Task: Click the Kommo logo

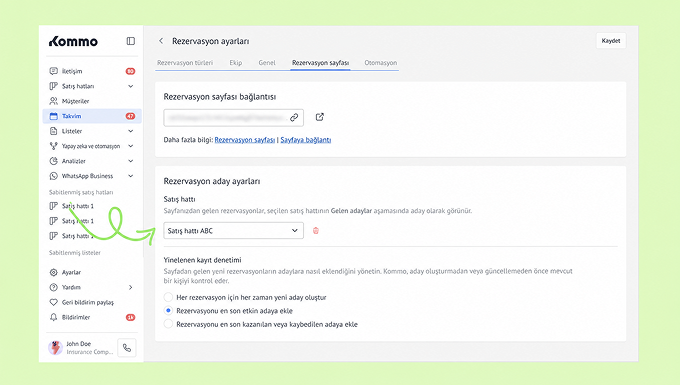Action: click(73, 41)
